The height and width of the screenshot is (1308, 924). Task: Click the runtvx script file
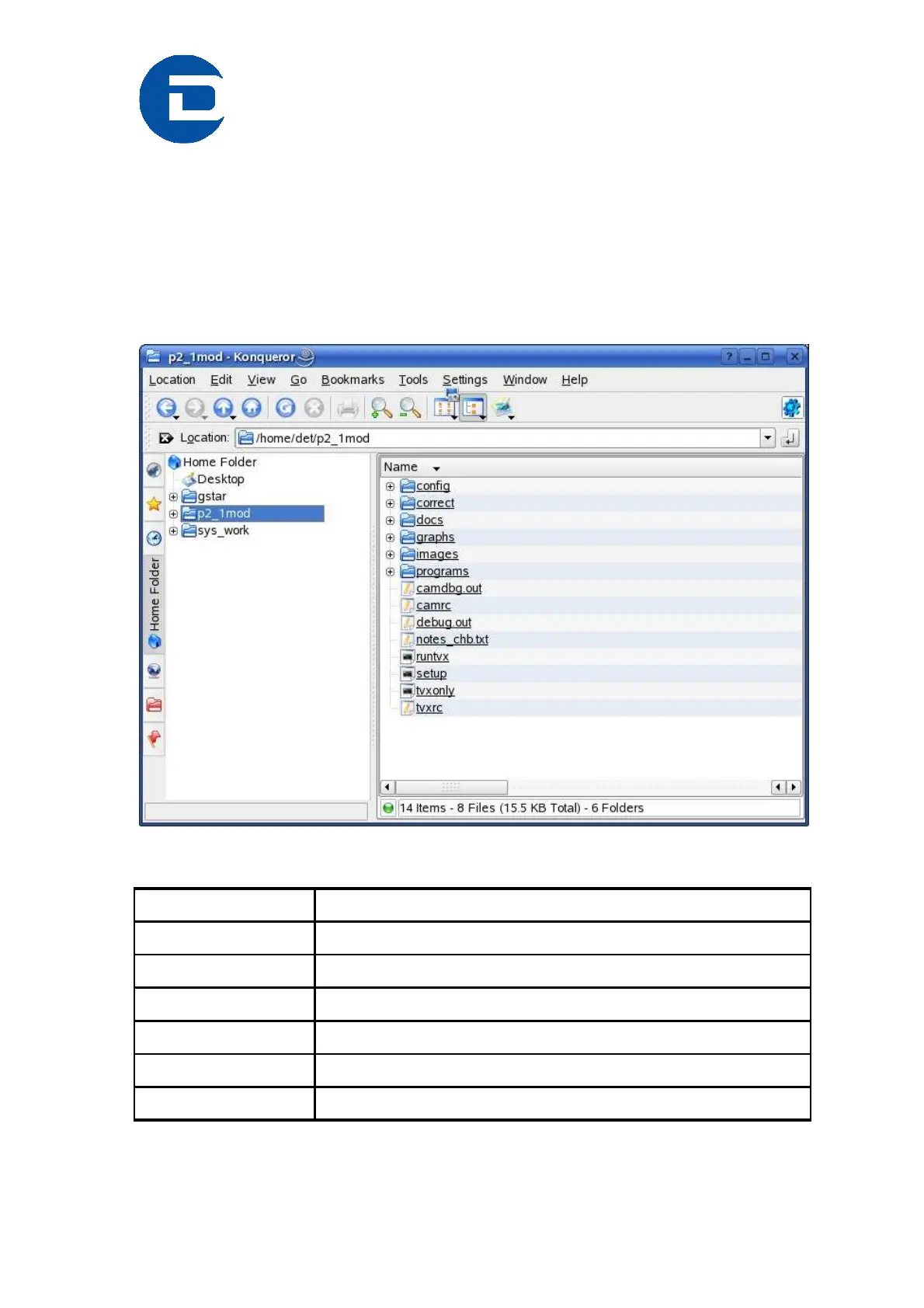click(432, 657)
